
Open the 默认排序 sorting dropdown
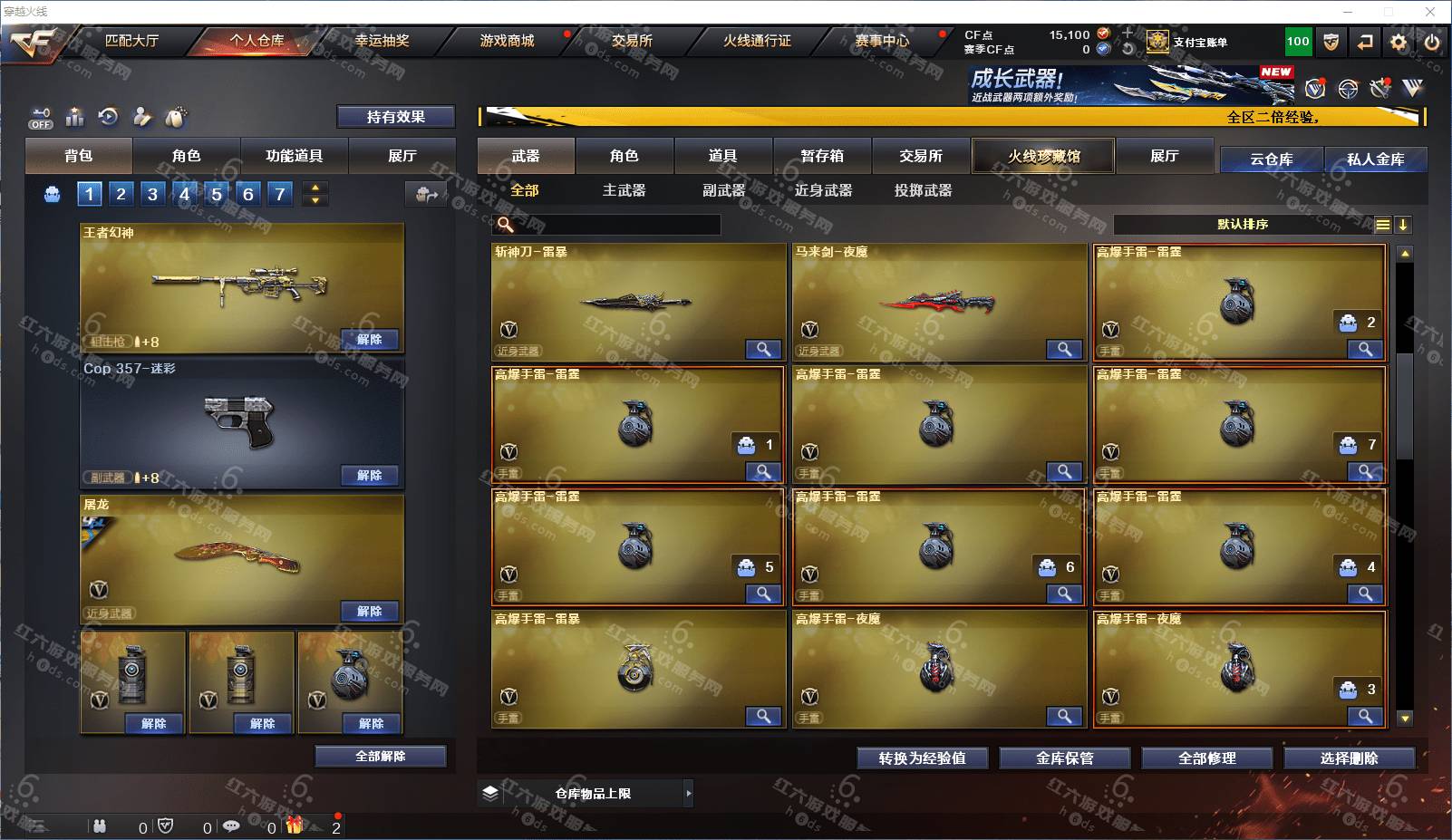tap(1243, 225)
